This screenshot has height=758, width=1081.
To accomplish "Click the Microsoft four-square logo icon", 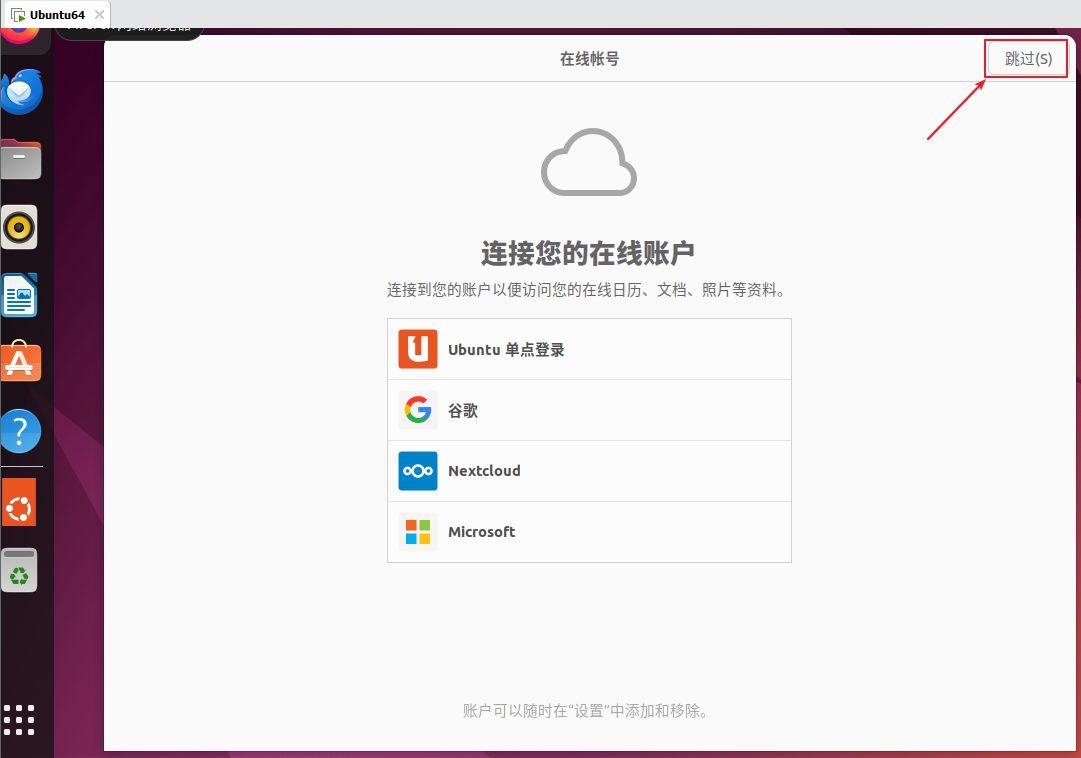I will (418, 532).
